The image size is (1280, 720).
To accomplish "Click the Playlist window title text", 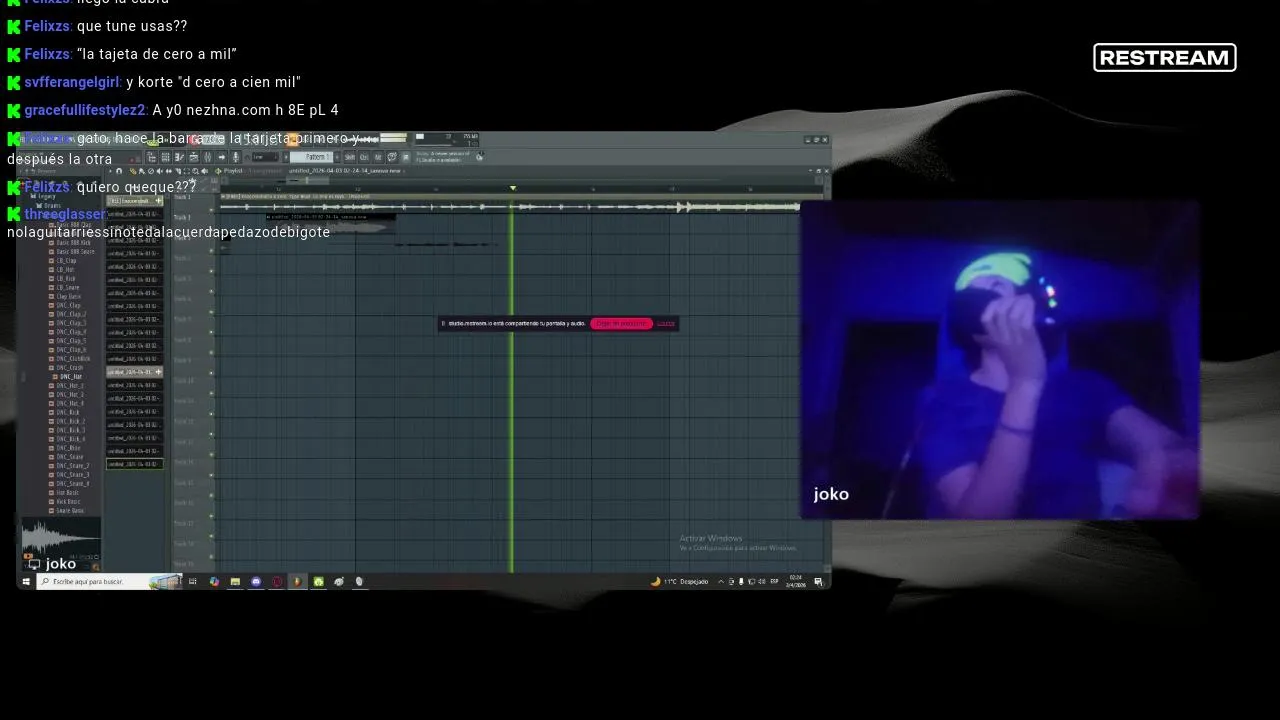I will coord(233,171).
